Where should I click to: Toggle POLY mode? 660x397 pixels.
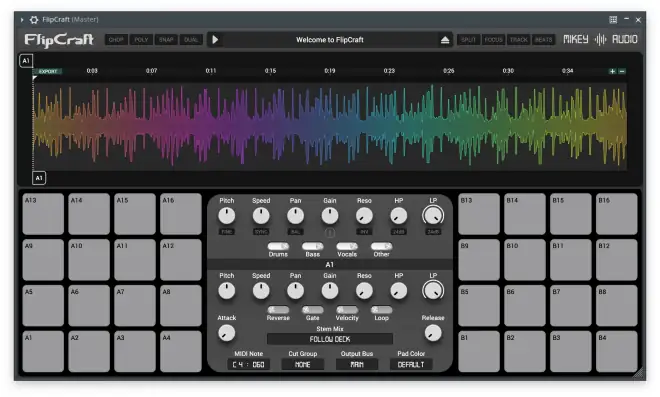click(x=141, y=40)
